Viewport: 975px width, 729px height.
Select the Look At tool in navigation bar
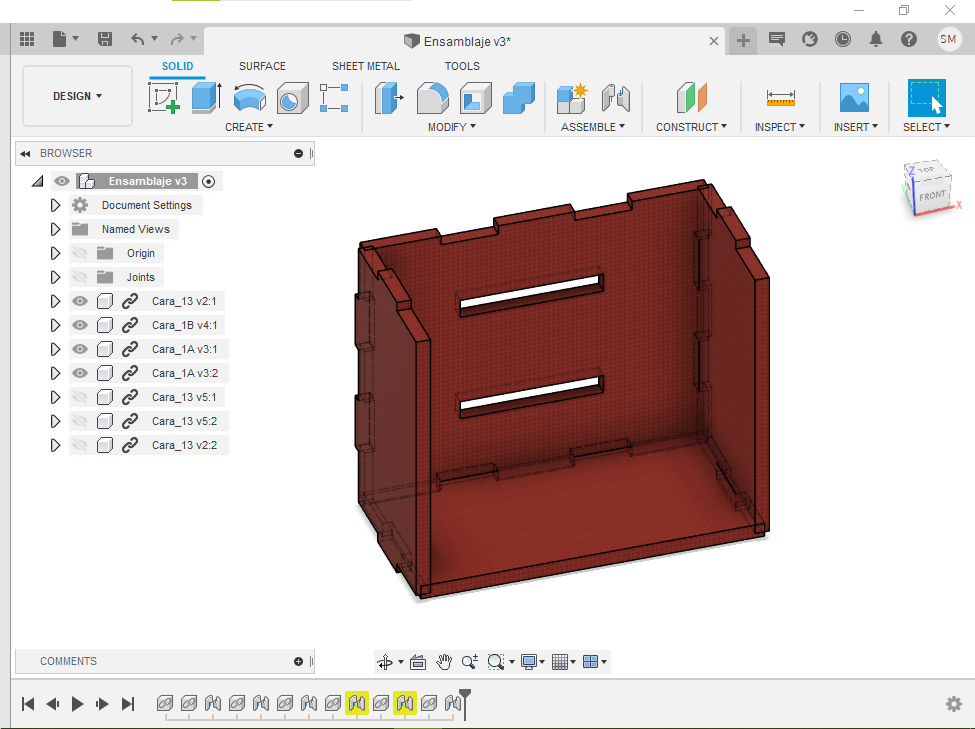tap(418, 662)
